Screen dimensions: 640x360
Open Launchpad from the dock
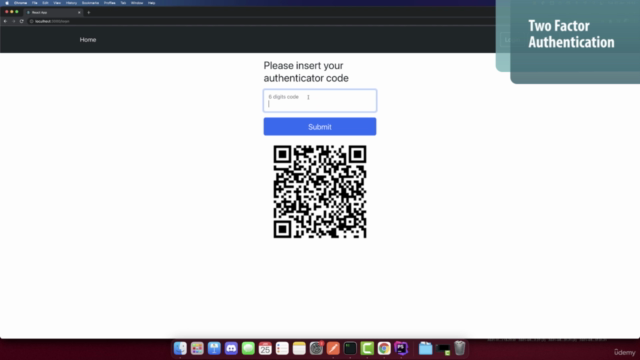197,348
